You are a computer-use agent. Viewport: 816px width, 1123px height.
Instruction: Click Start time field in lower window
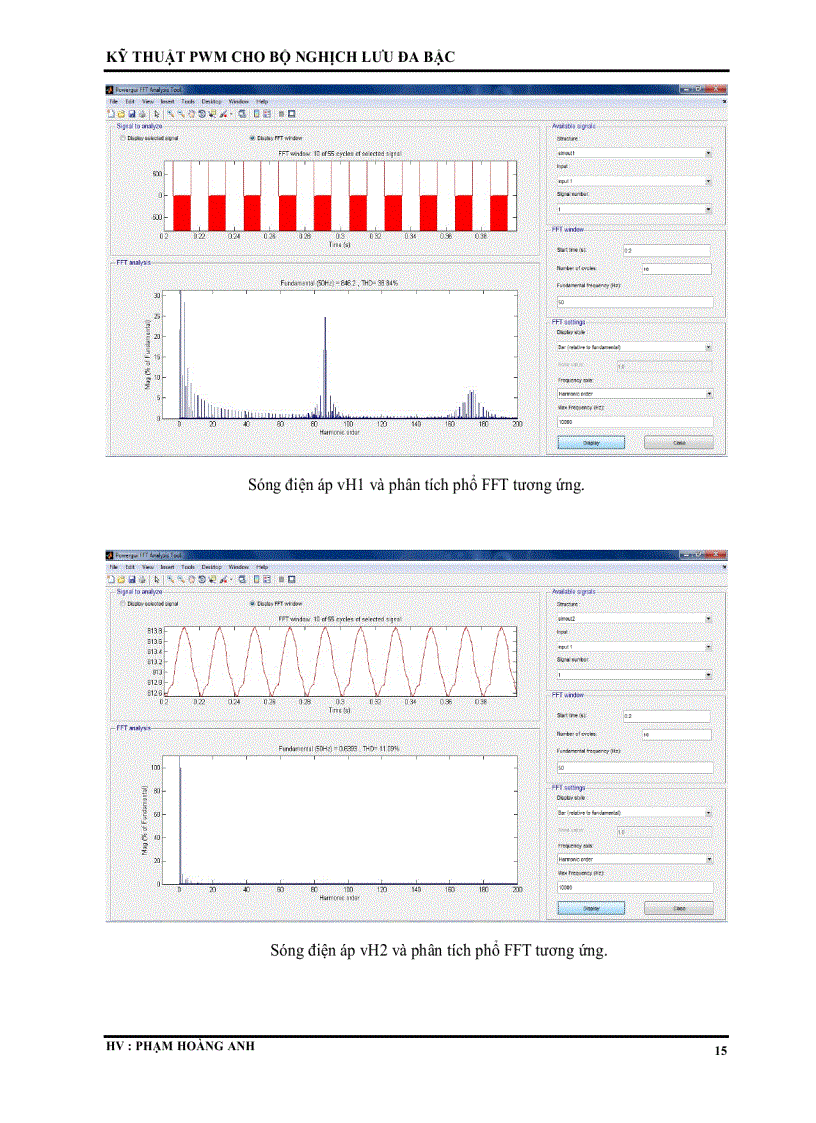point(665,715)
